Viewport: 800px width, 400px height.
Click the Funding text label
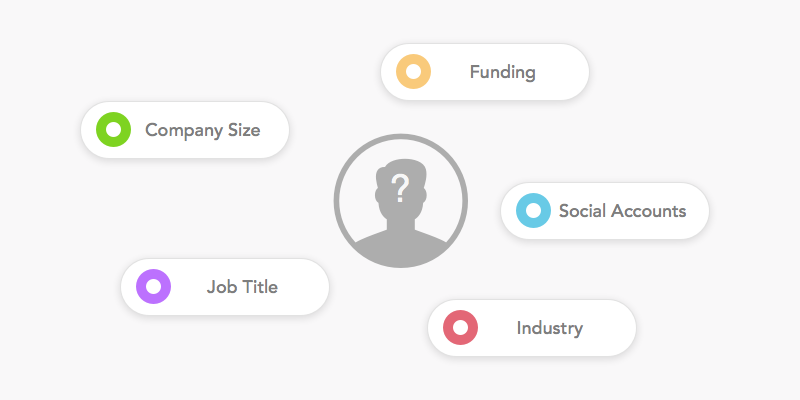[x=503, y=72]
